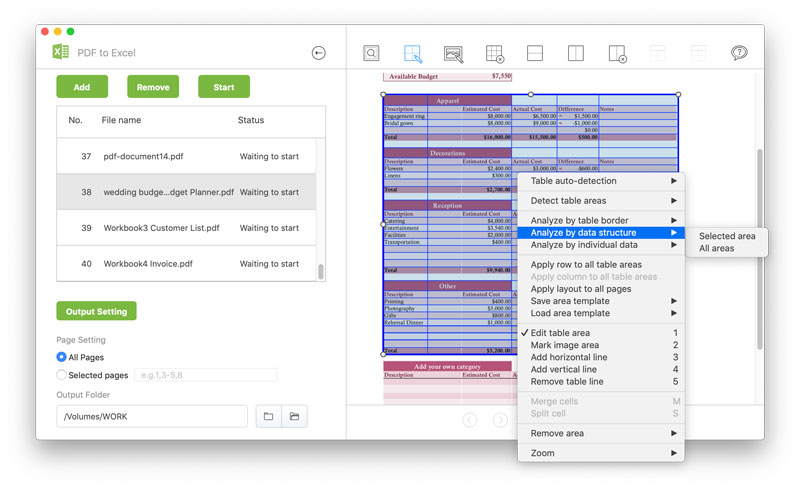Click the greyed merge cells toolbar icon
This screenshot has width=800, height=487.
point(657,53)
